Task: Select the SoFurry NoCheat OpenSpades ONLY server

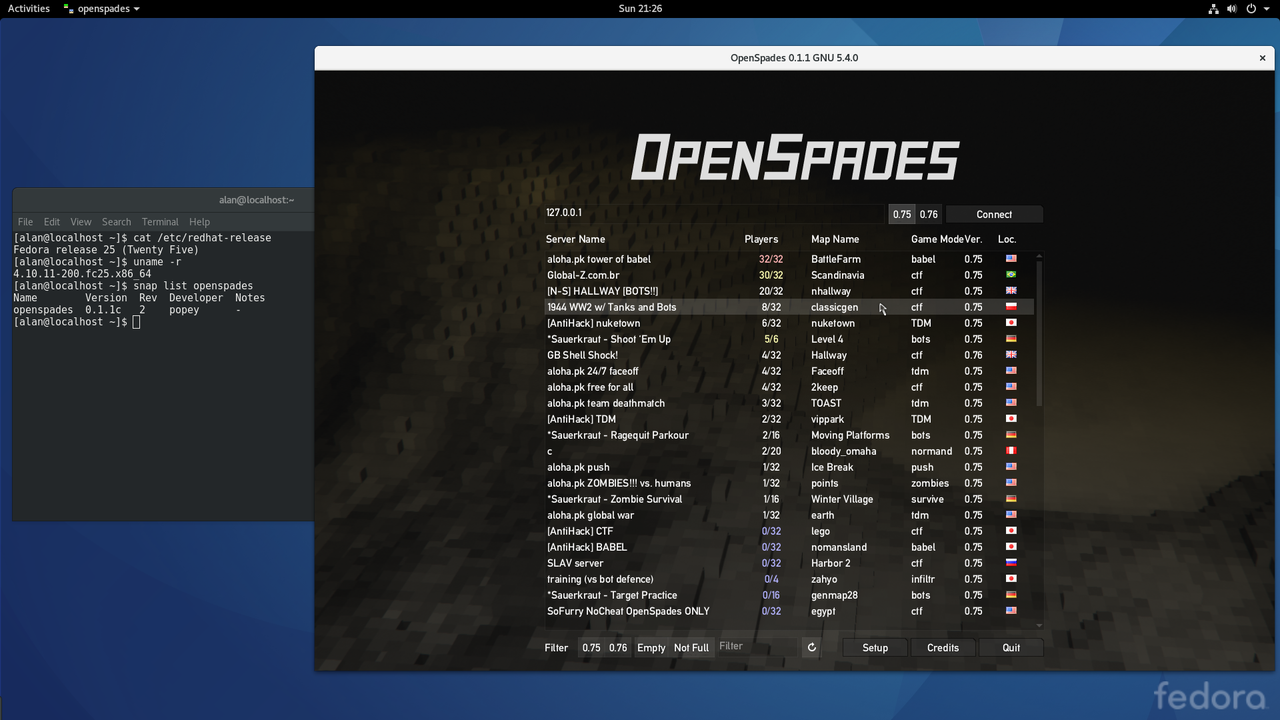Action: click(788, 611)
